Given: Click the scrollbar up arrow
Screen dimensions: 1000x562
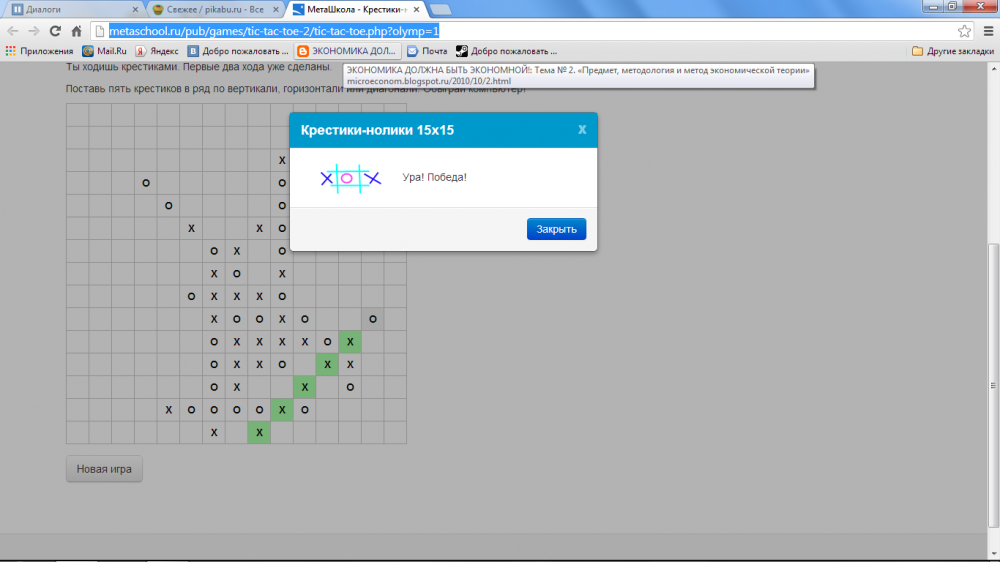Looking at the screenshot, I should tap(993, 68).
